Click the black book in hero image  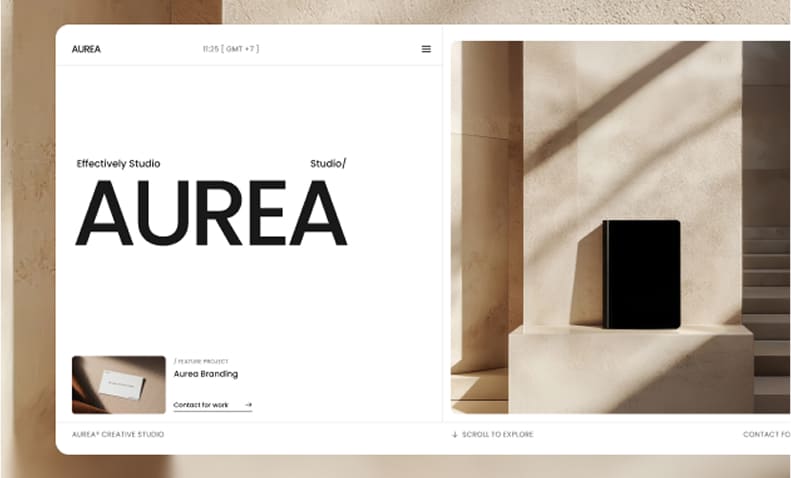point(641,274)
